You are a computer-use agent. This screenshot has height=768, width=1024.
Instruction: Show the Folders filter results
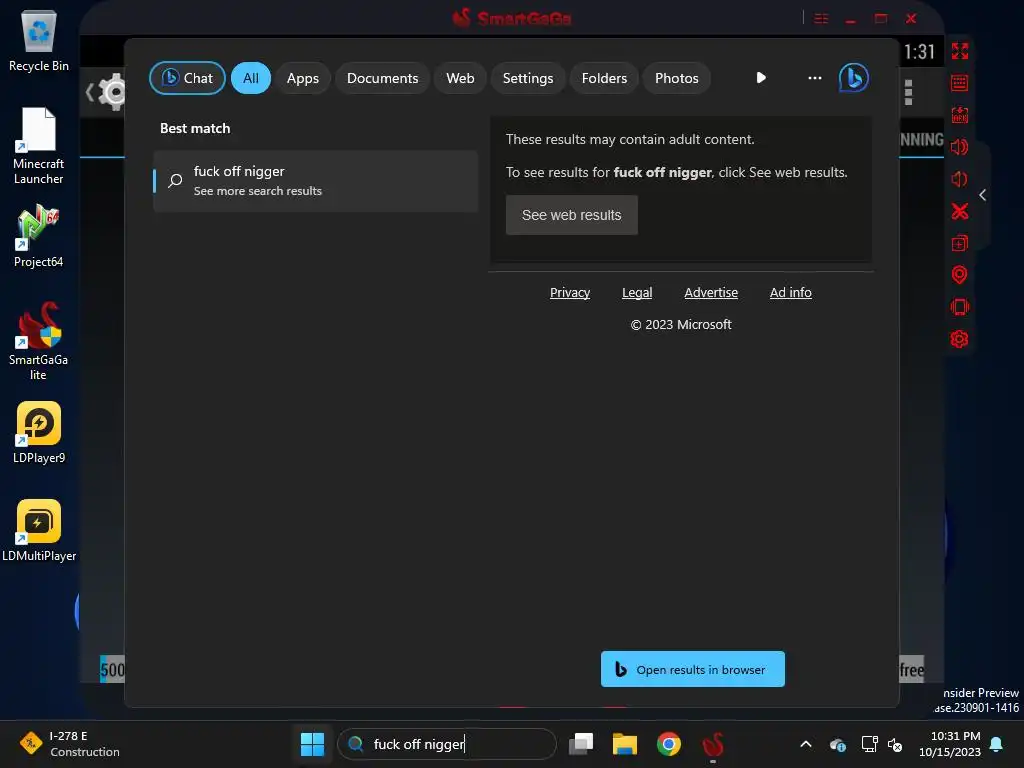coord(604,78)
